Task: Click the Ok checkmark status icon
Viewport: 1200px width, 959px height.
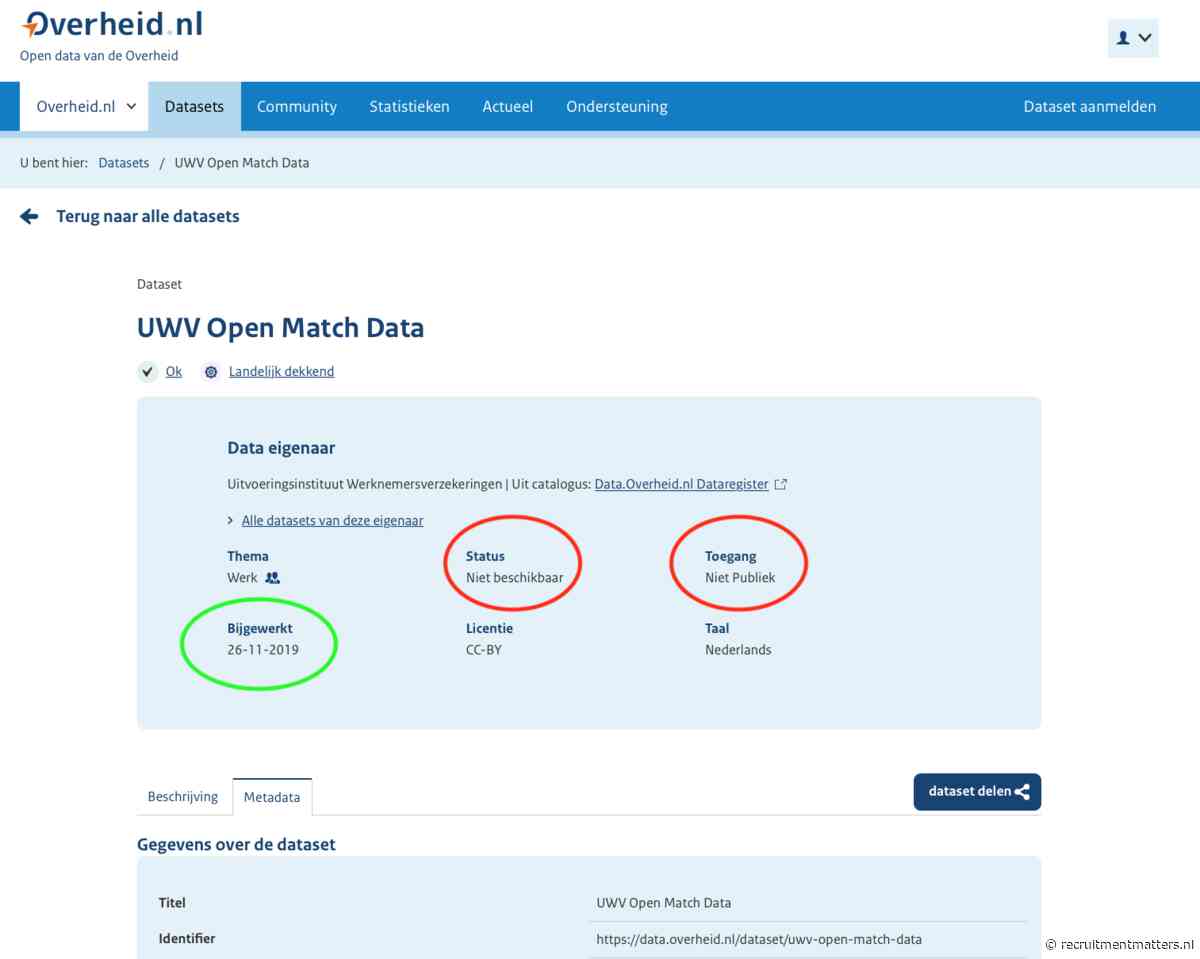Action: [148, 372]
